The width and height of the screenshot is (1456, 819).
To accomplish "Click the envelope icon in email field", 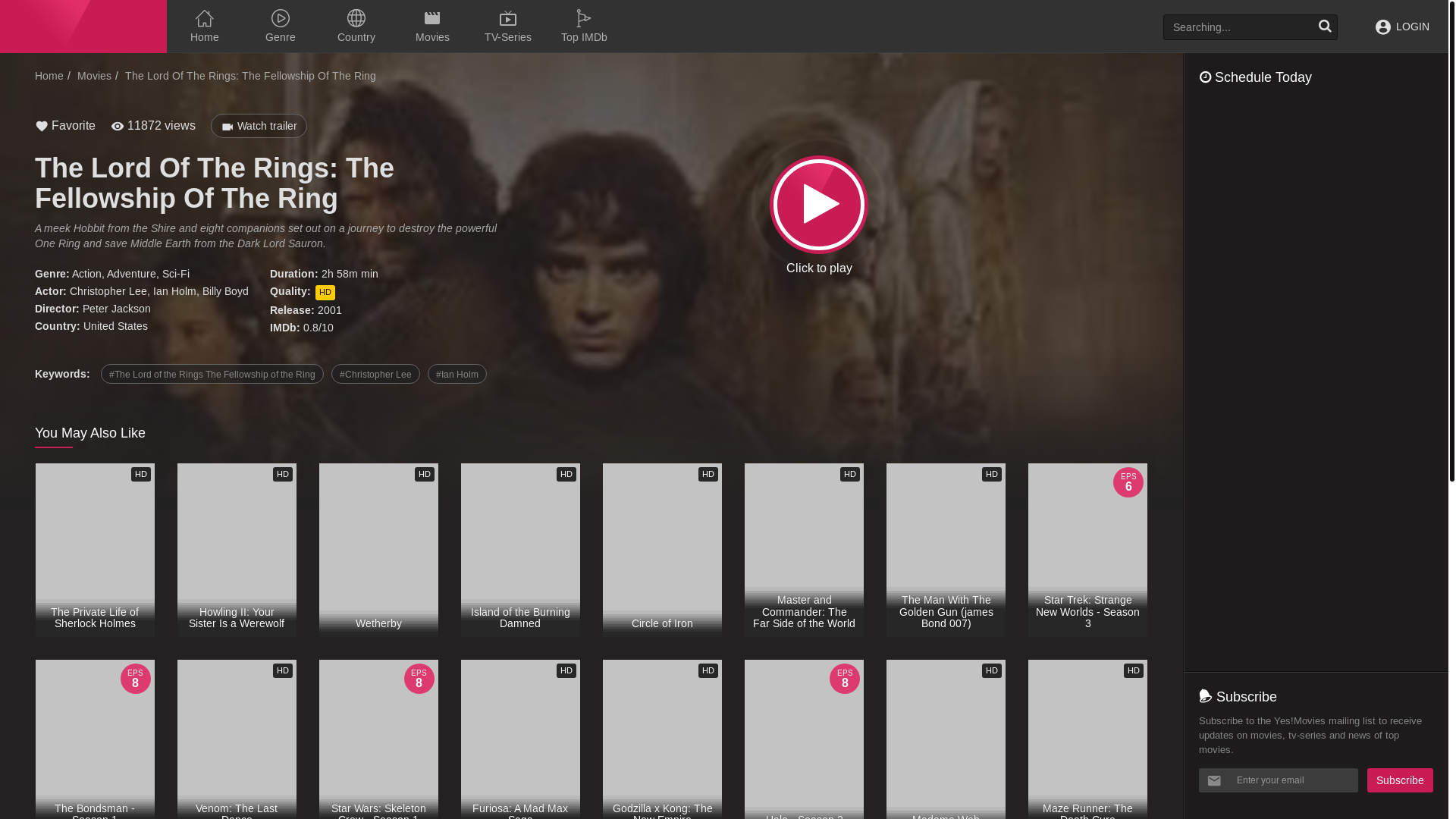I will tap(1214, 780).
